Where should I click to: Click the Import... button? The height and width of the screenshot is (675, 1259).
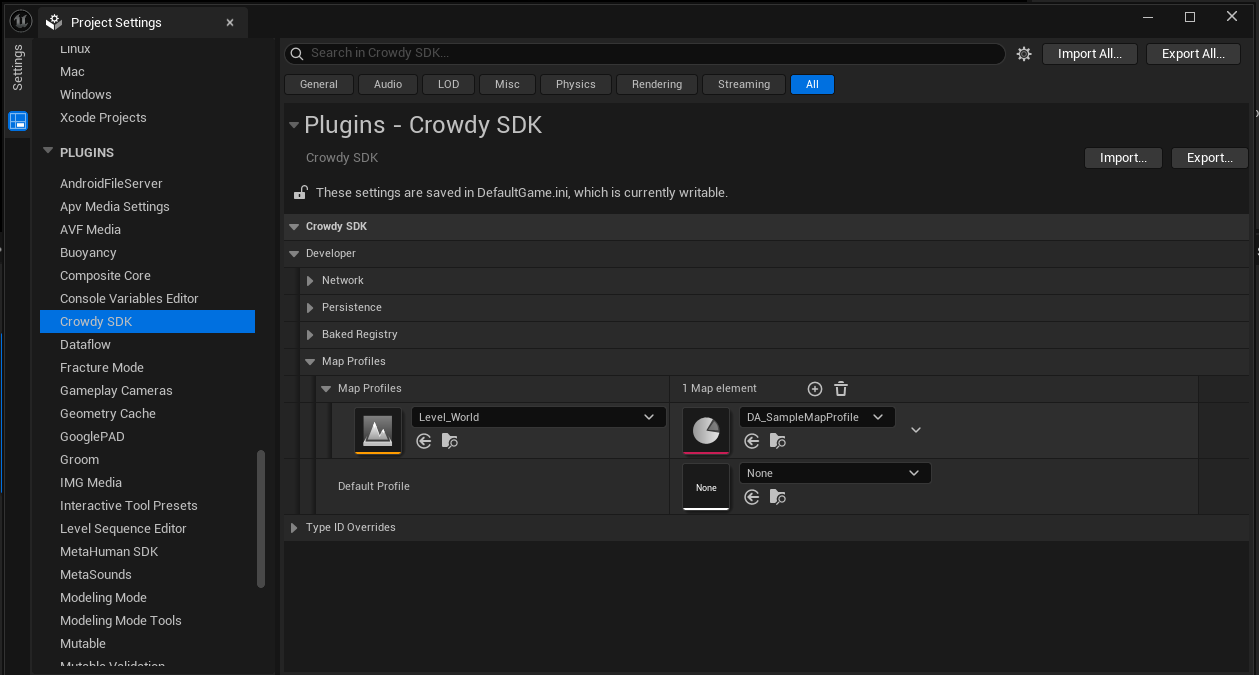tap(1123, 158)
